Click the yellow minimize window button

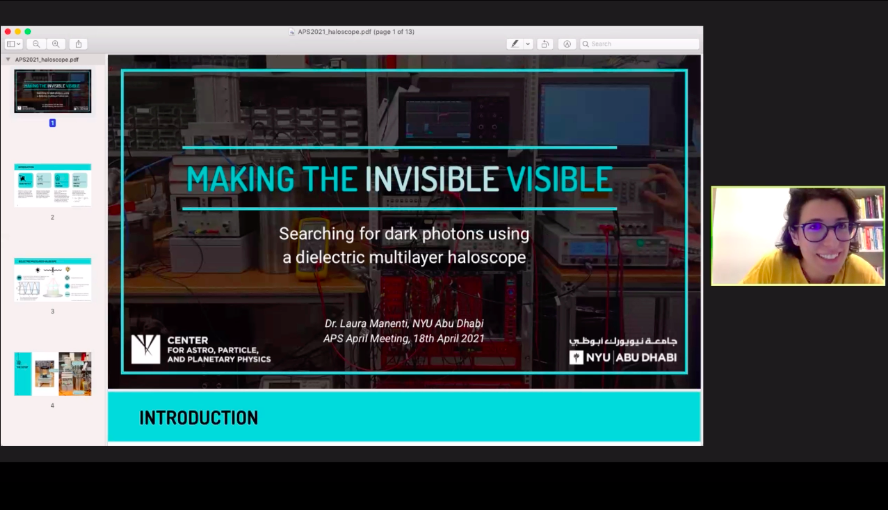coord(18,32)
